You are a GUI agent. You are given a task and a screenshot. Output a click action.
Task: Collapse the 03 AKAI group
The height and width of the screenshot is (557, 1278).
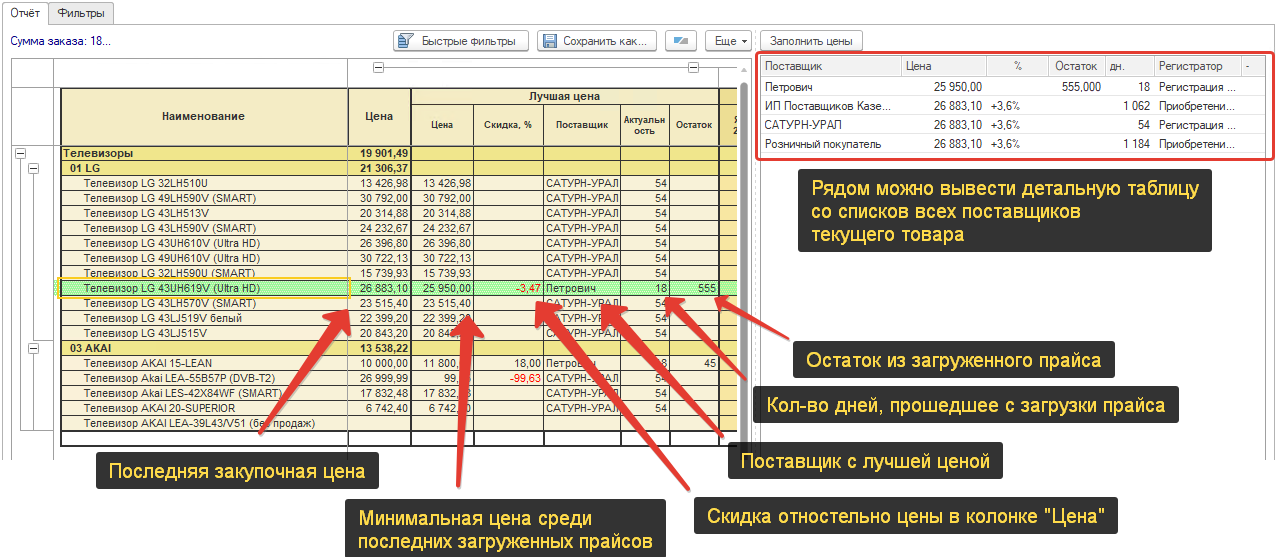point(33,348)
